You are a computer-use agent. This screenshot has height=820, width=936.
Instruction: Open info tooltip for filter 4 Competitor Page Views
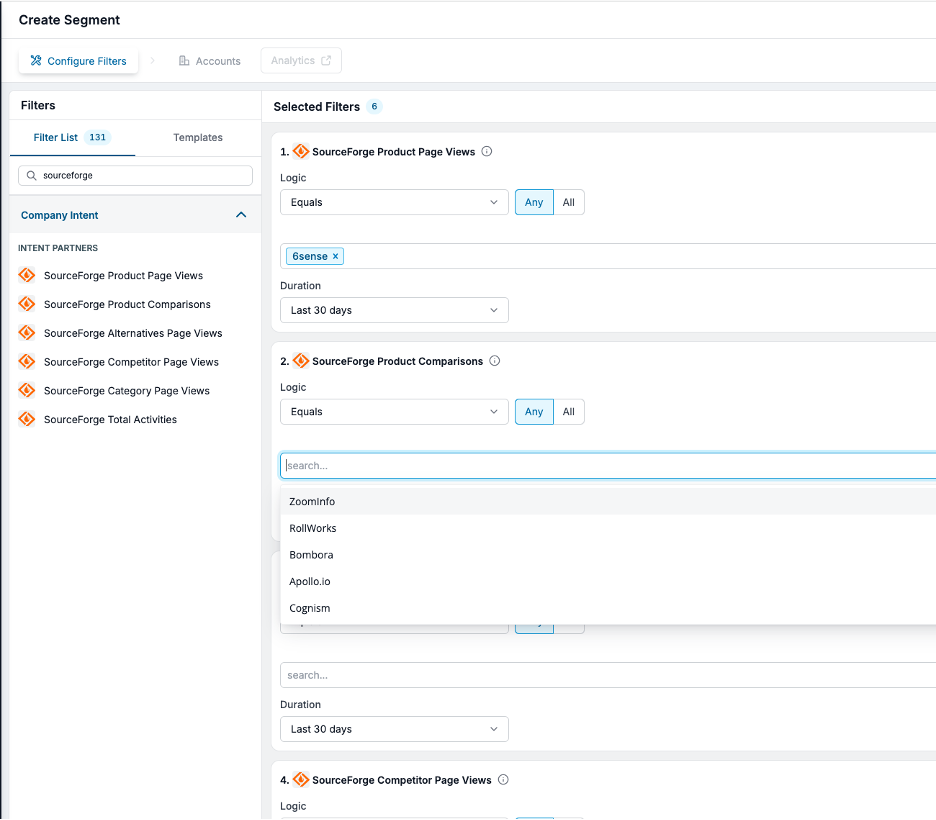[x=503, y=780]
